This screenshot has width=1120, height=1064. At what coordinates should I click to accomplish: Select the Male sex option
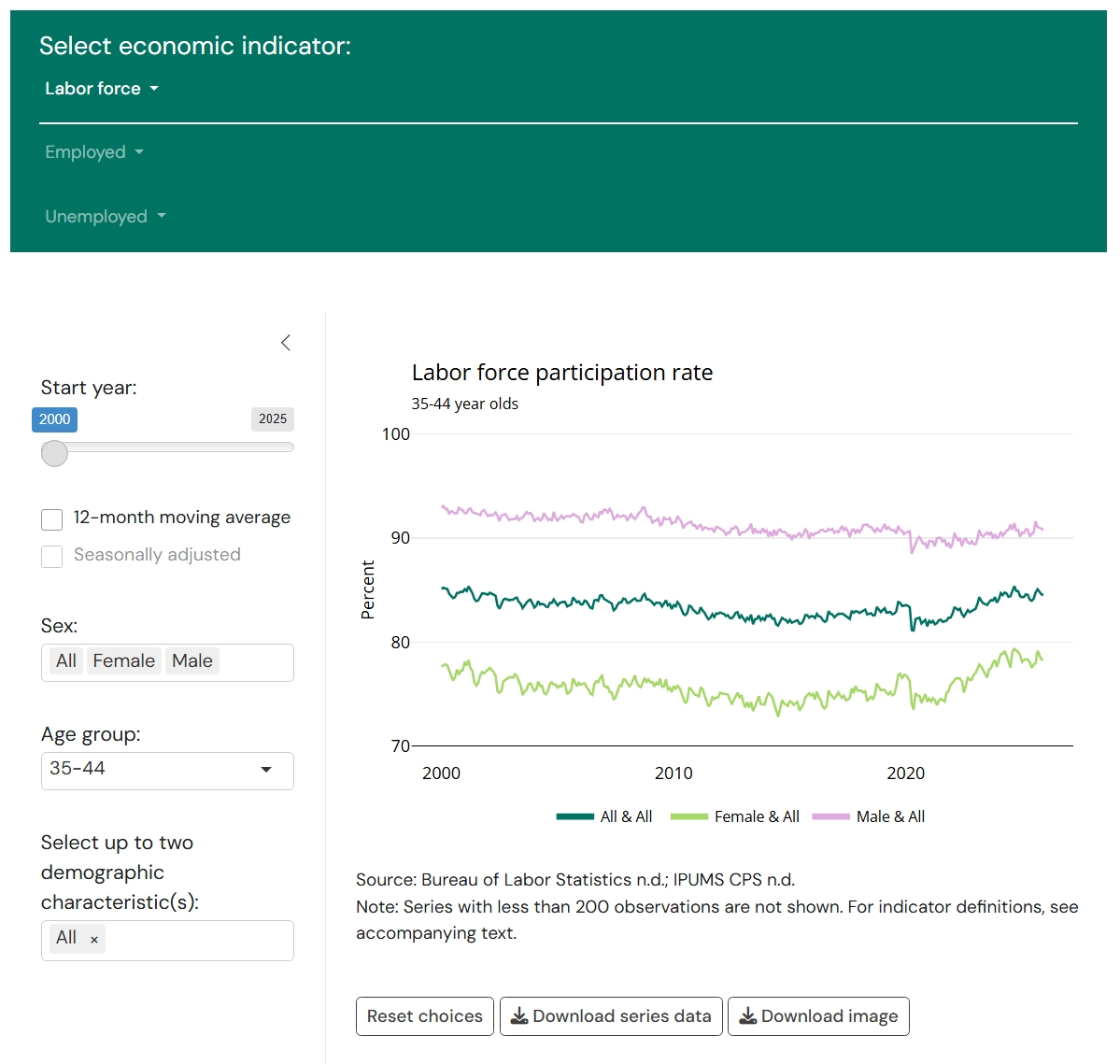tap(191, 661)
